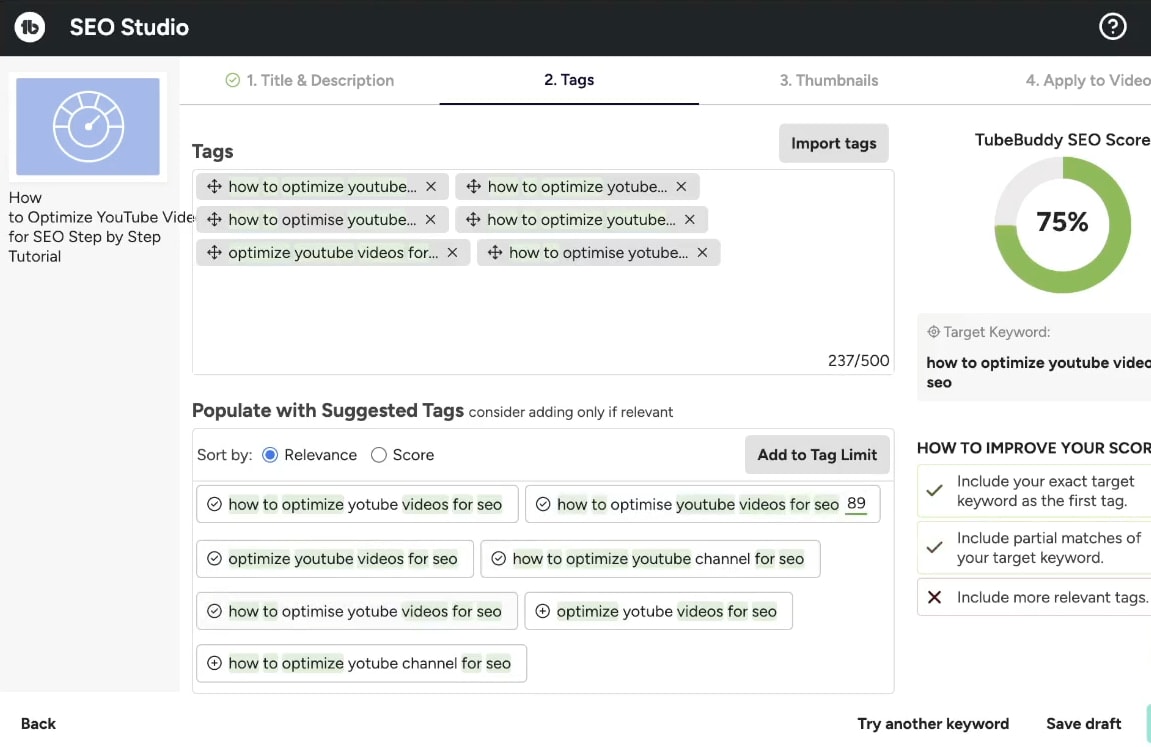This screenshot has width=1151, height=747.
Task: Click X icon beside 'Include more relevant tags'
Action: click(x=934, y=597)
